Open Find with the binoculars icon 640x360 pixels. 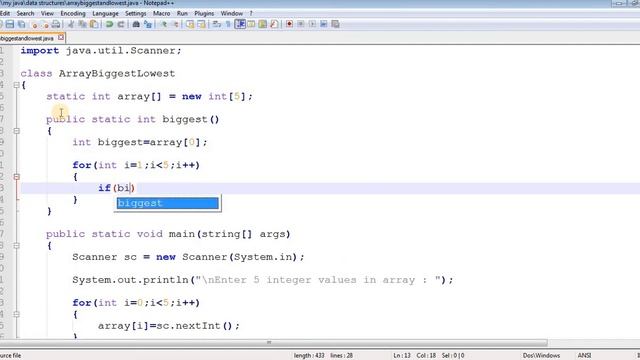click(136, 24)
